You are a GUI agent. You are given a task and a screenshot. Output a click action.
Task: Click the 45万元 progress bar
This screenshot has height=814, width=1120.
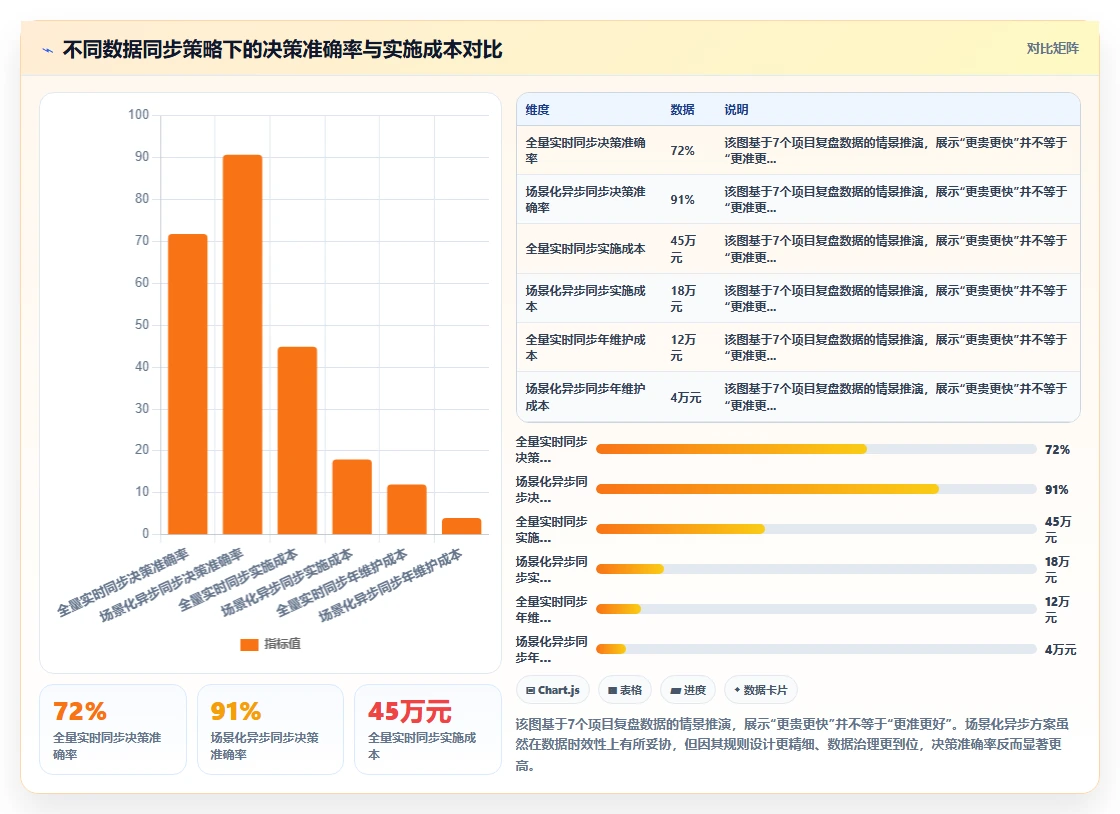(816, 529)
